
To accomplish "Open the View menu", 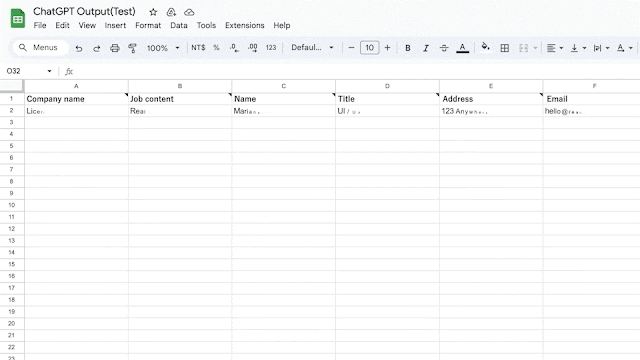I will pos(87,25).
